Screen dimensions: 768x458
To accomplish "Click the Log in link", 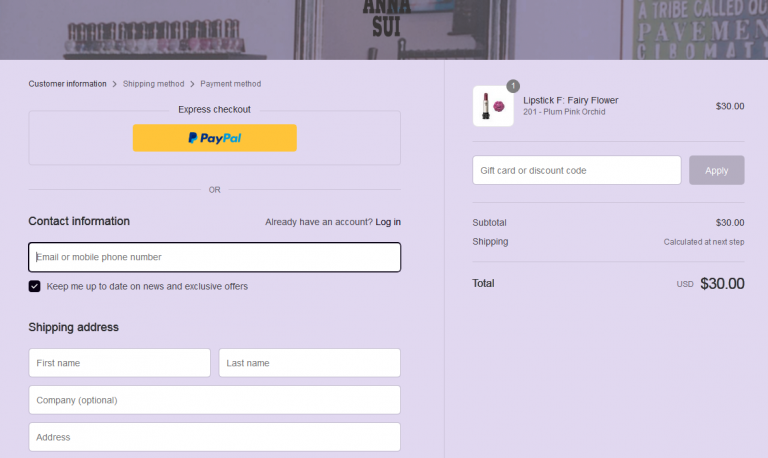I will [388, 222].
